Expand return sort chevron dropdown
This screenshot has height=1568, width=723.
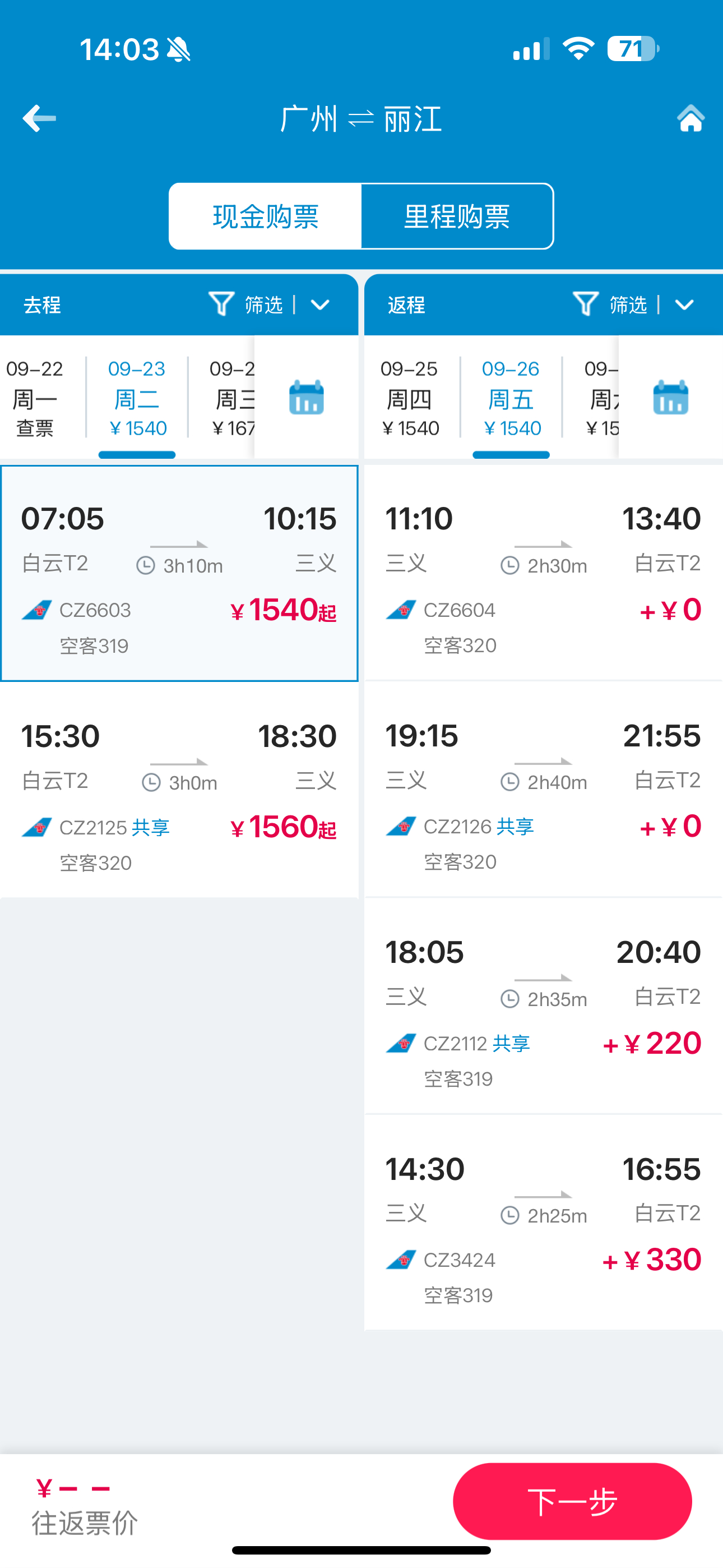685,305
